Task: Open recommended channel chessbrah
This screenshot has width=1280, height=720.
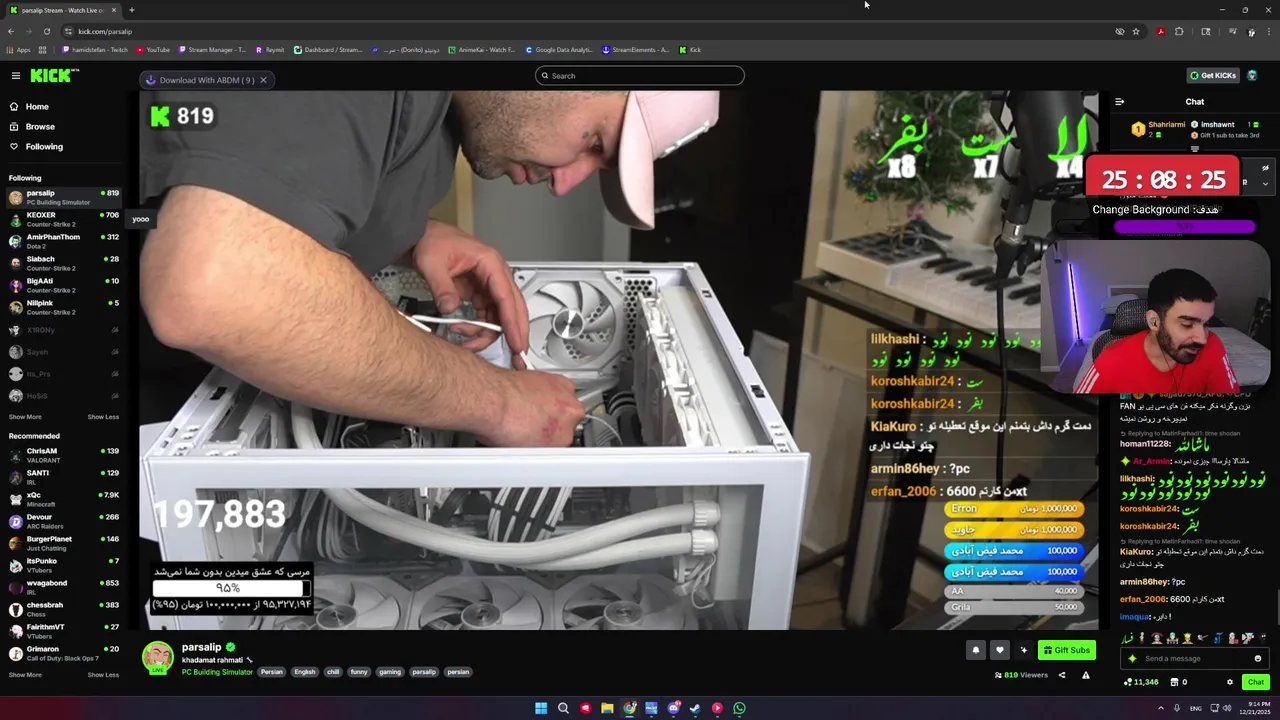Action: [x=62, y=609]
